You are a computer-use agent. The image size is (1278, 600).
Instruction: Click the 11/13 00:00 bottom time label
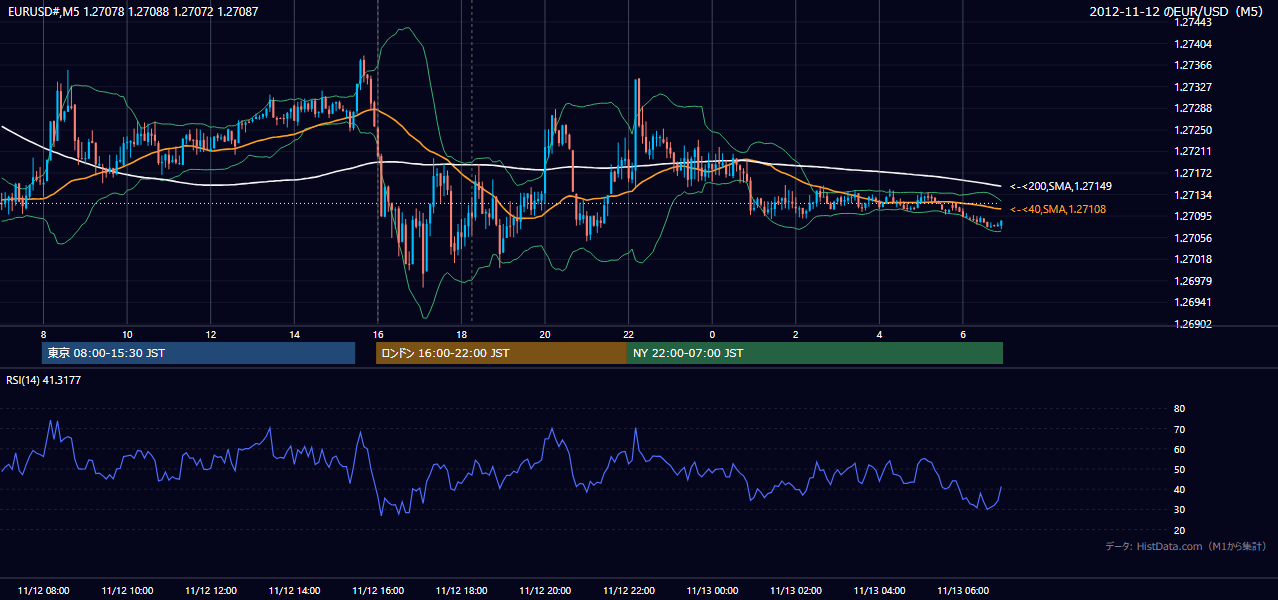(712, 591)
